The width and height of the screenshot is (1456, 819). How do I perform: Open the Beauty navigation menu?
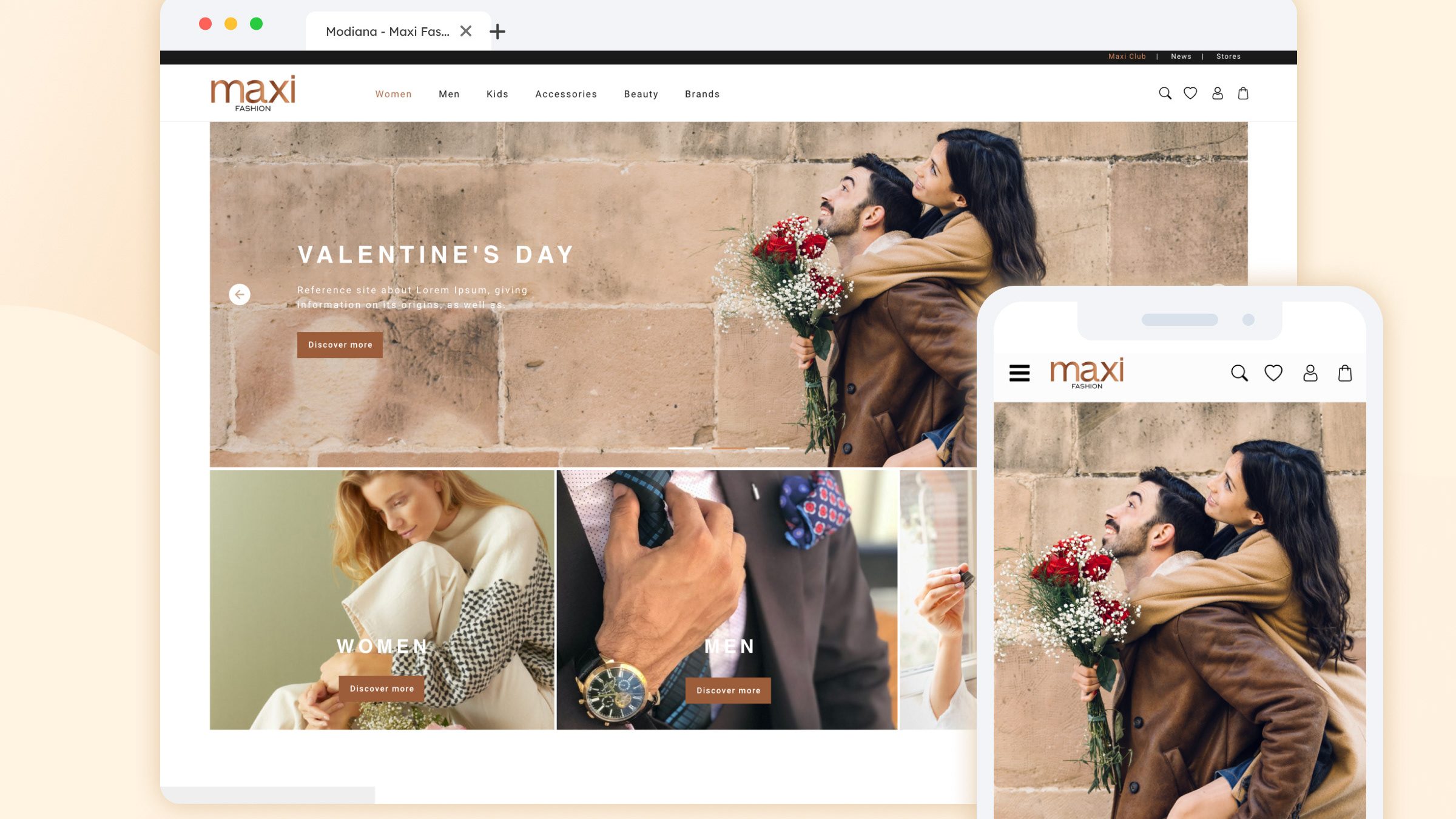point(641,94)
